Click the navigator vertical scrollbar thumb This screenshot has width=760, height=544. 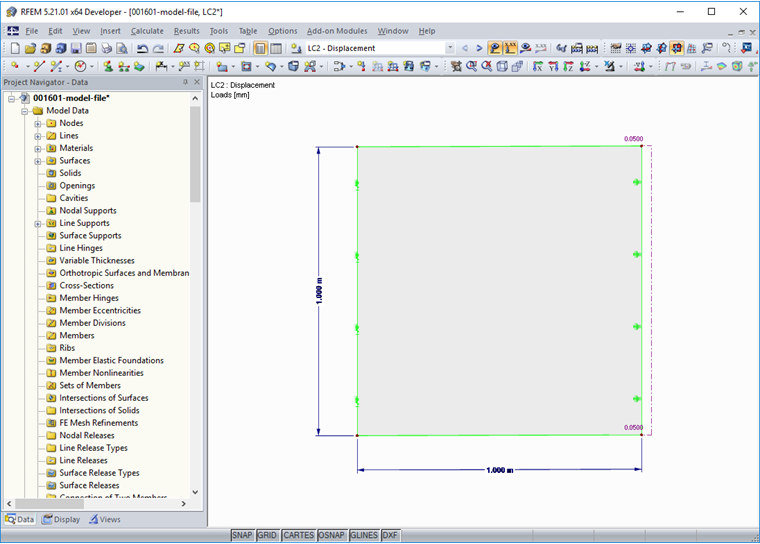tap(195, 155)
